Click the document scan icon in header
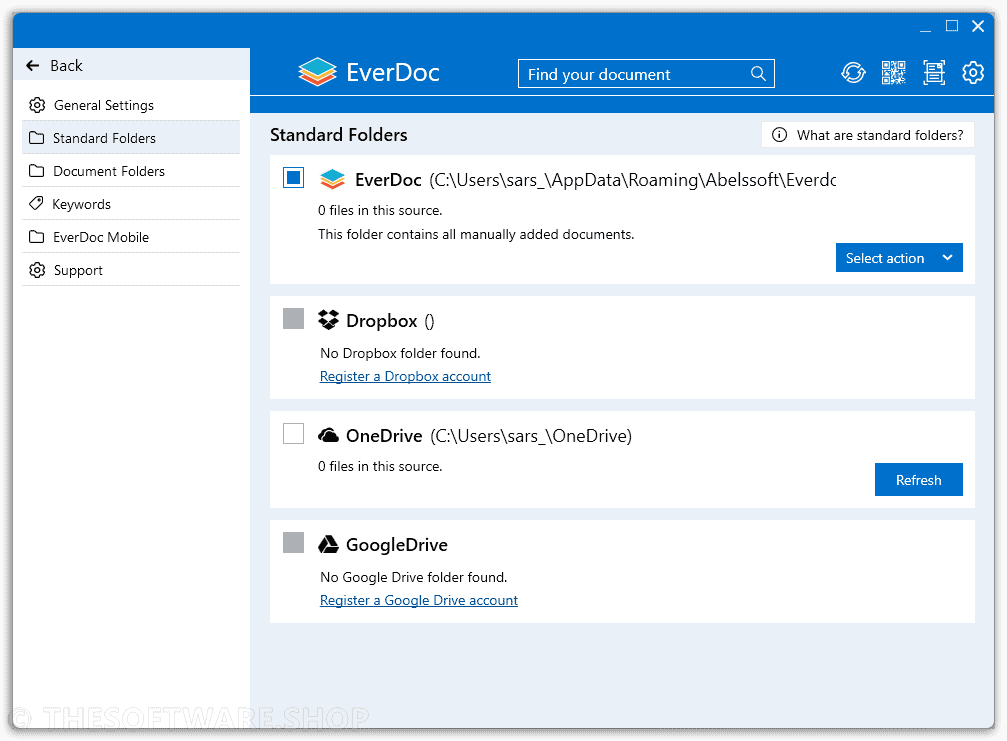This screenshot has width=1007, height=741. [934, 73]
